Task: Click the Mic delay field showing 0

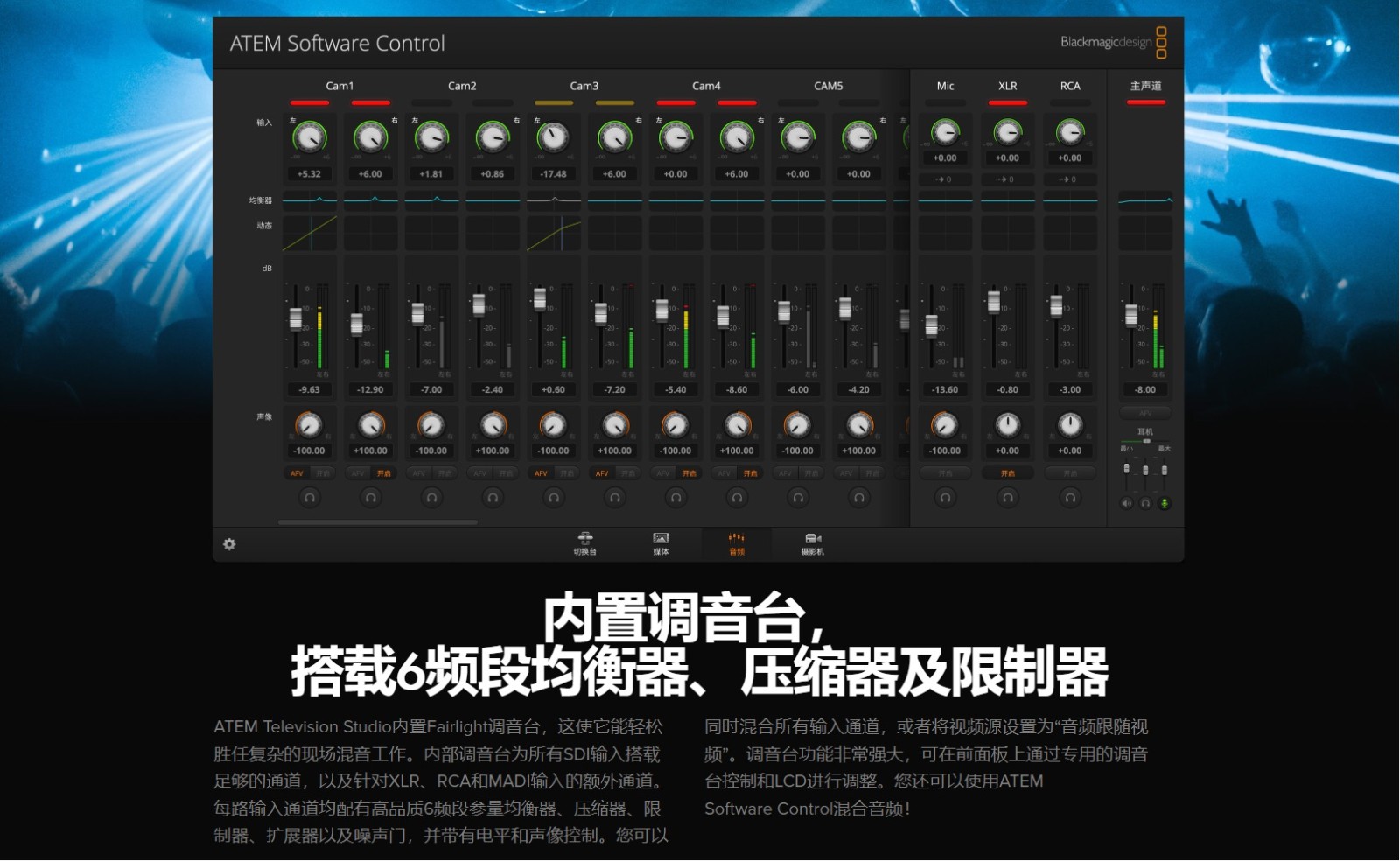Action: (x=946, y=179)
